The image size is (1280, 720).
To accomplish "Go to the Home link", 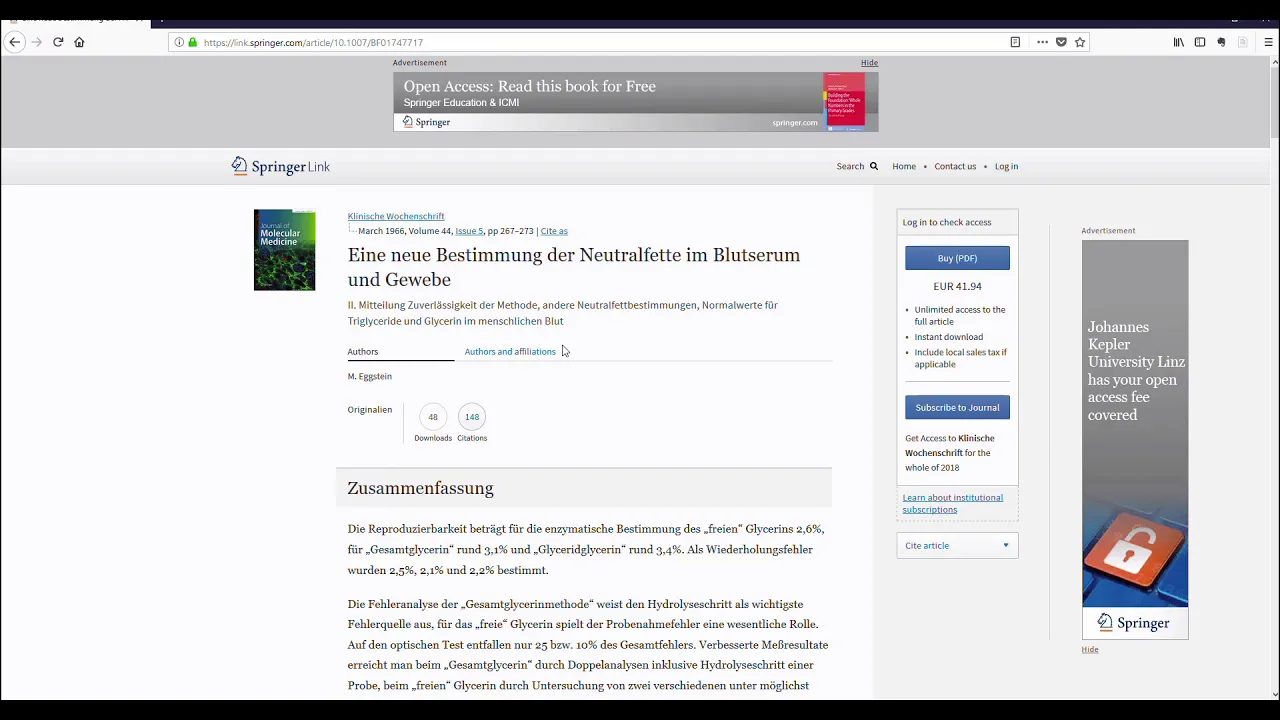I will [x=904, y=166].
